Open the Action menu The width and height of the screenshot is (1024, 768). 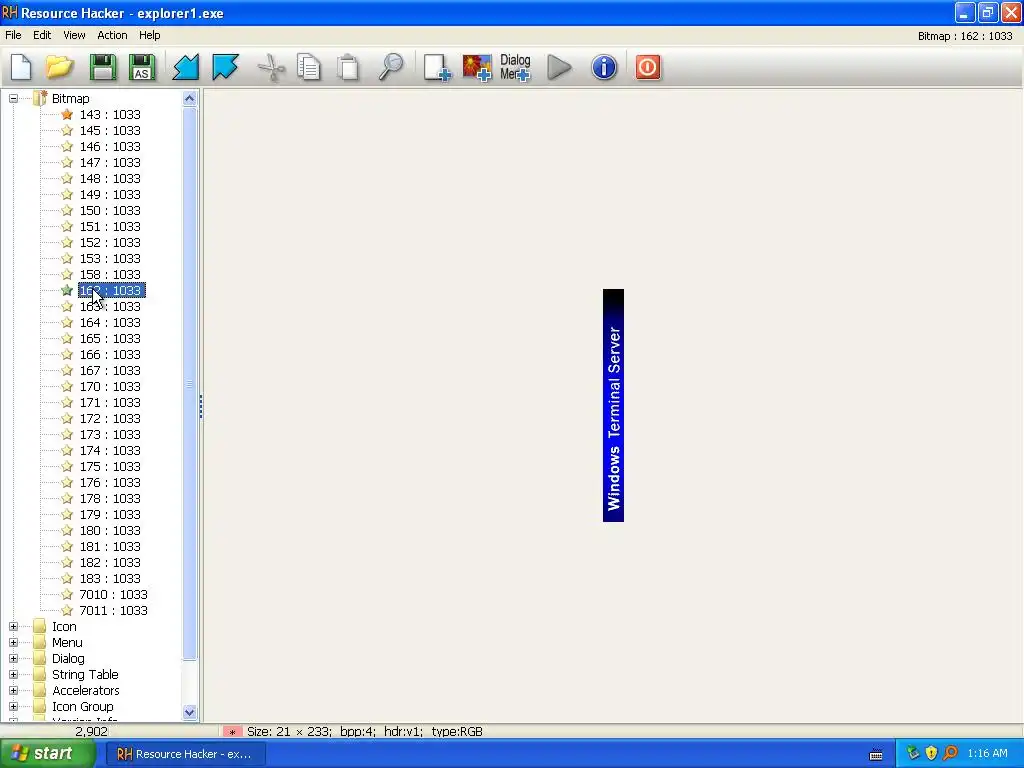(112, 35)
